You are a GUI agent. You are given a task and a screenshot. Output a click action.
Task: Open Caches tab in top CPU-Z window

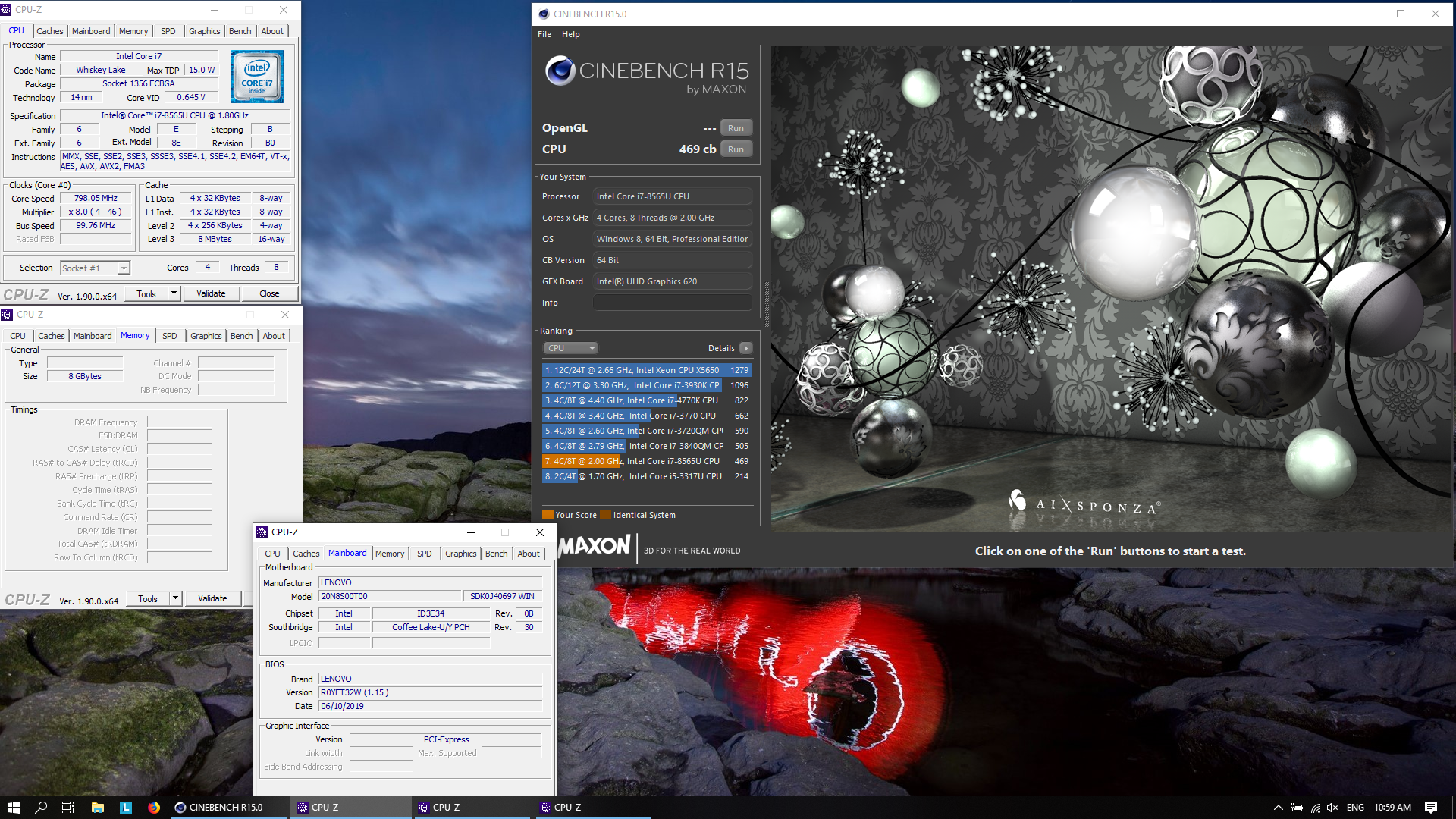point(50,31)
